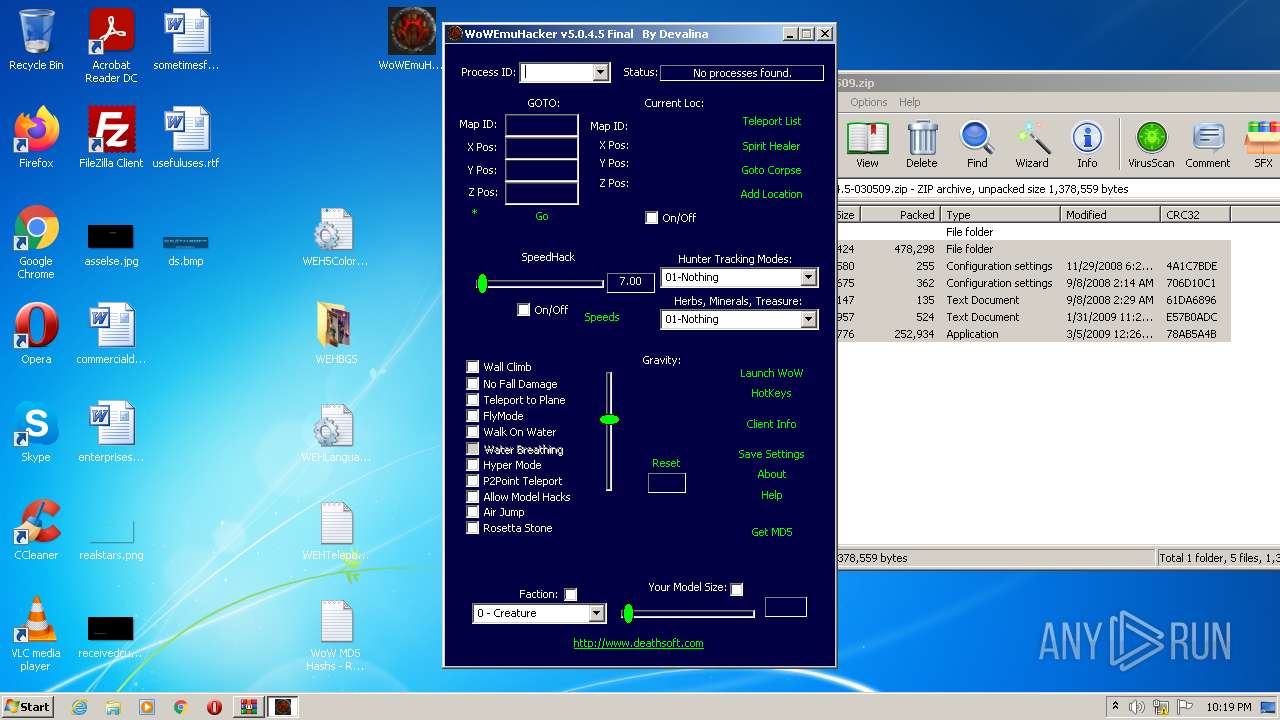Enable the Walk On Water checkbox
This screenshot has width=1280, height=720.
tap(473, 432)
